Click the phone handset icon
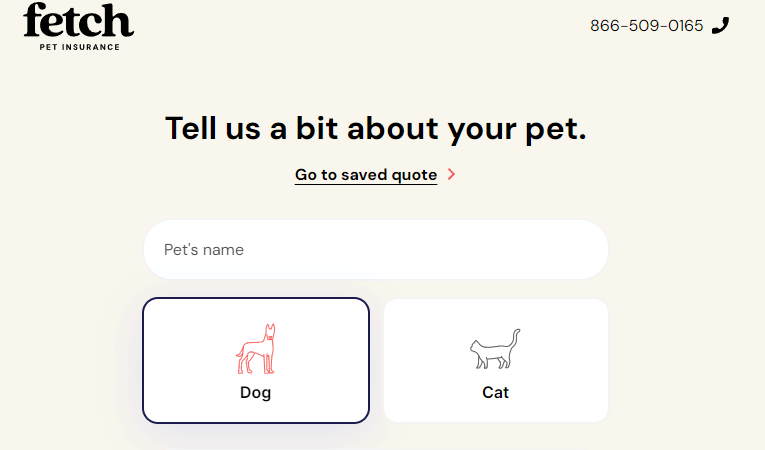The width and height of the screenshot is (765, 450). [x=720, y=25]
